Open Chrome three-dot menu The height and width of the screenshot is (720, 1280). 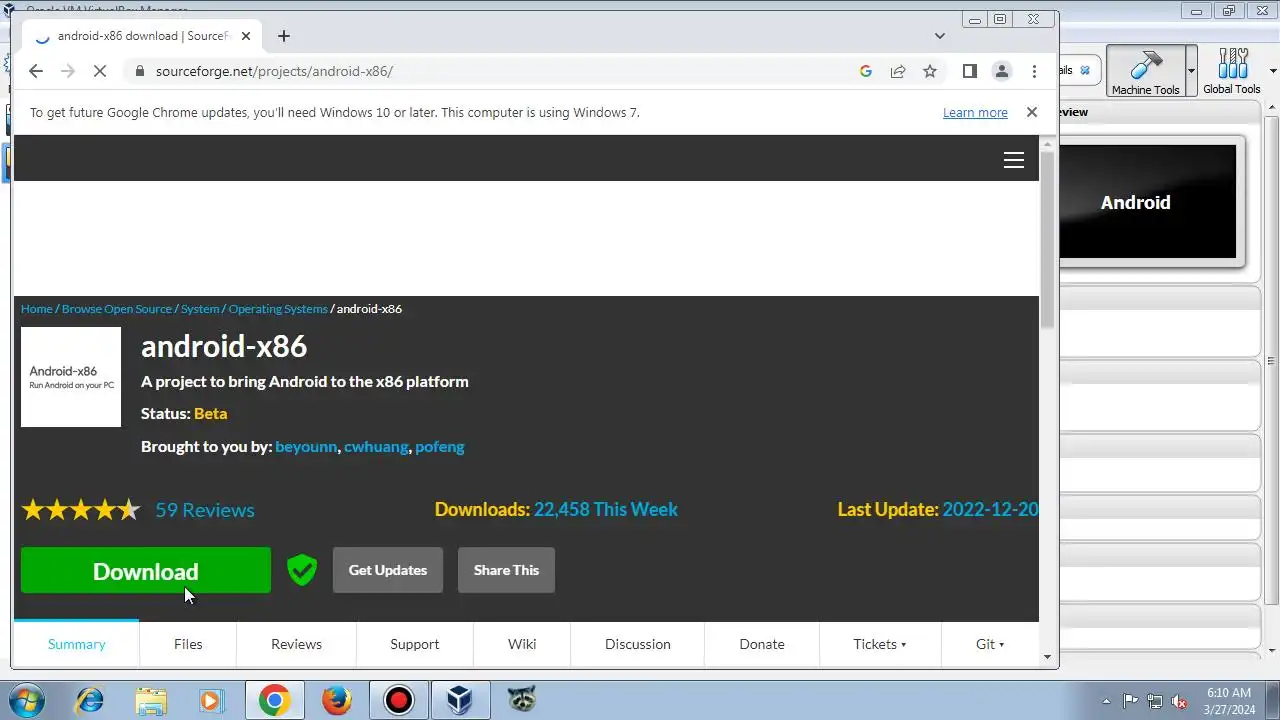1034,71
